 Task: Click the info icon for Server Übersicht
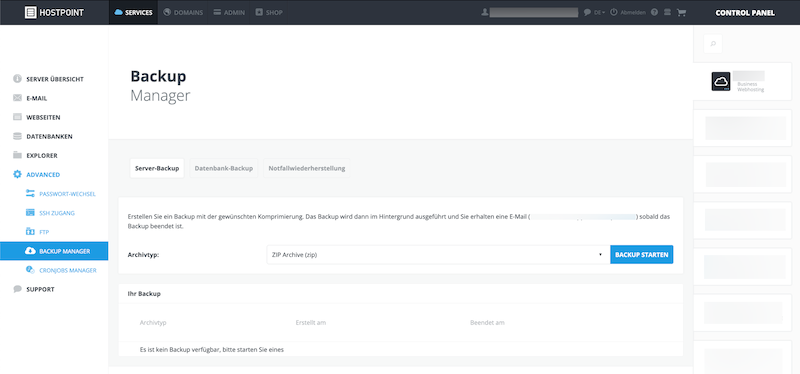[x=17, y=79]
